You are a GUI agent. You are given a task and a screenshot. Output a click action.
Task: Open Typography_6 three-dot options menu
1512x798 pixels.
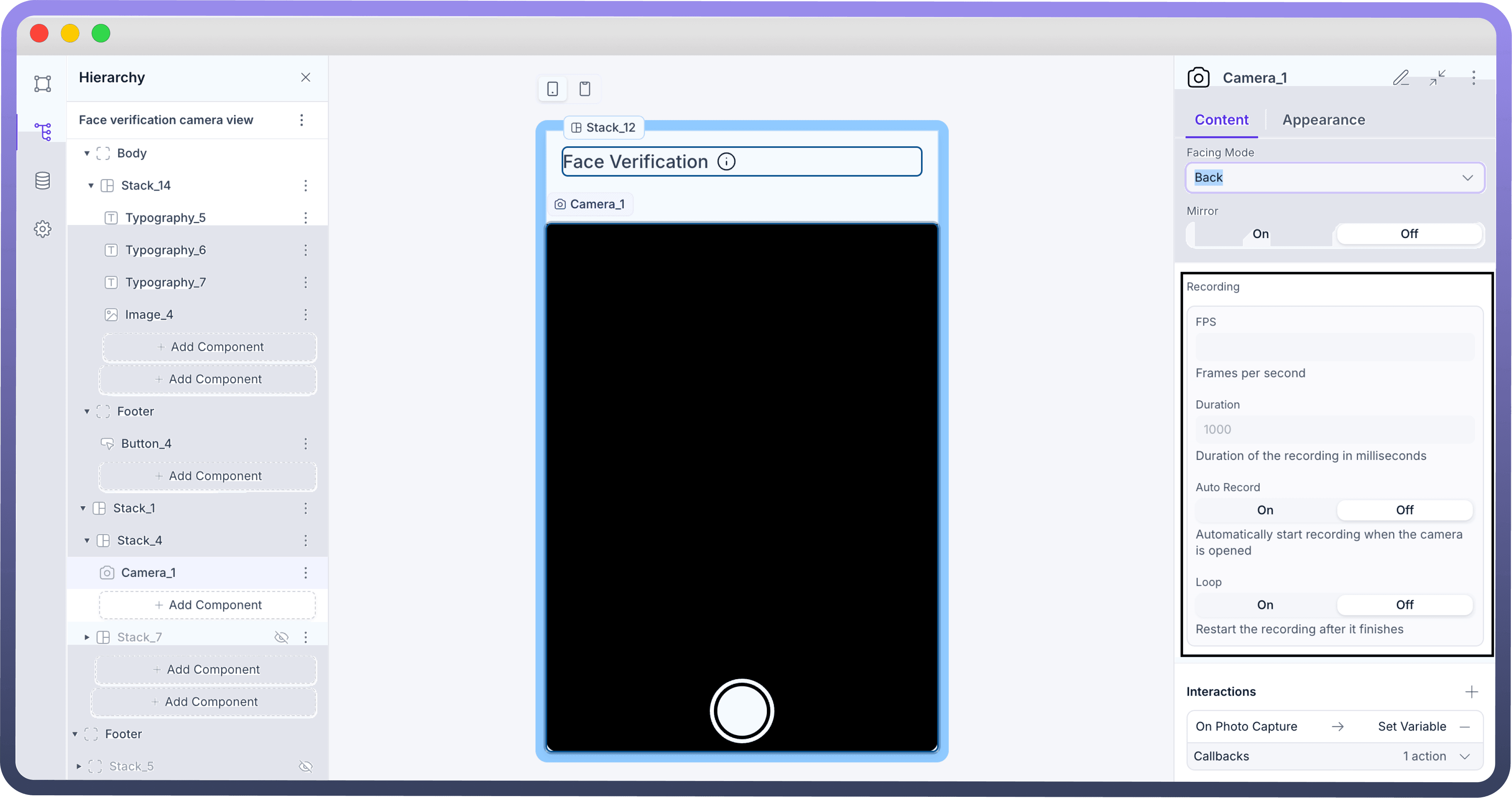click(305, 250)
